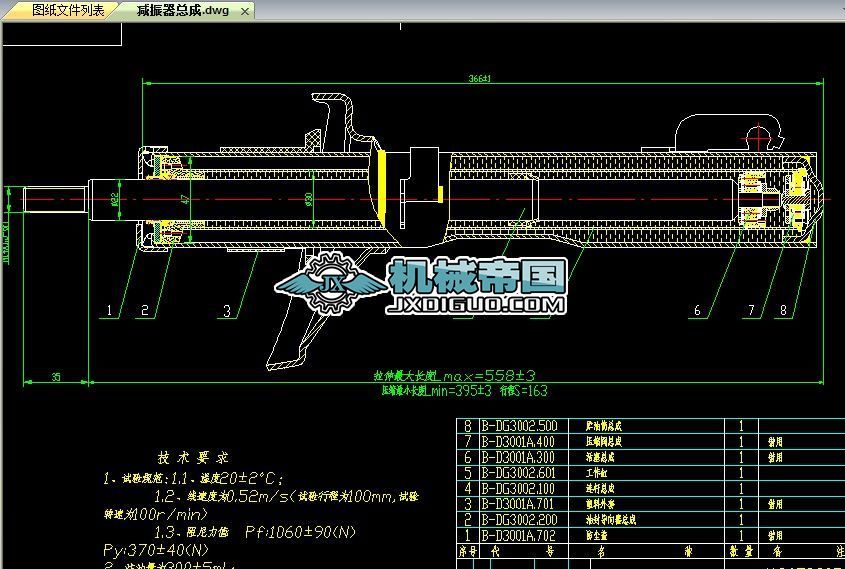Click the callout number 6 label
Screen dimensions: 845x569
tap(697, 310)
